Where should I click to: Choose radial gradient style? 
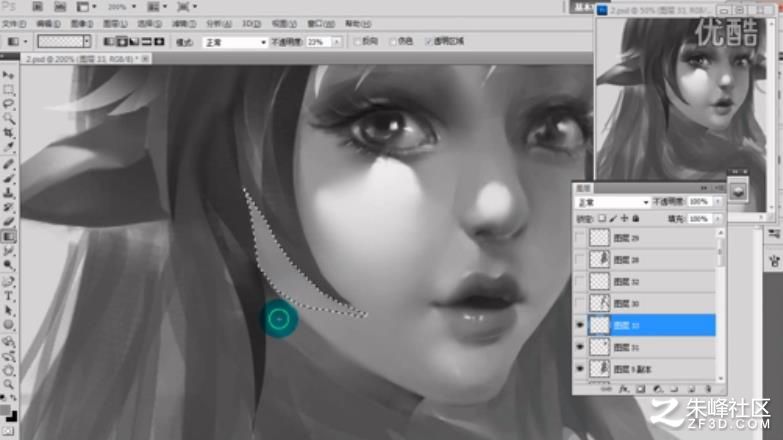click(121, 42)
